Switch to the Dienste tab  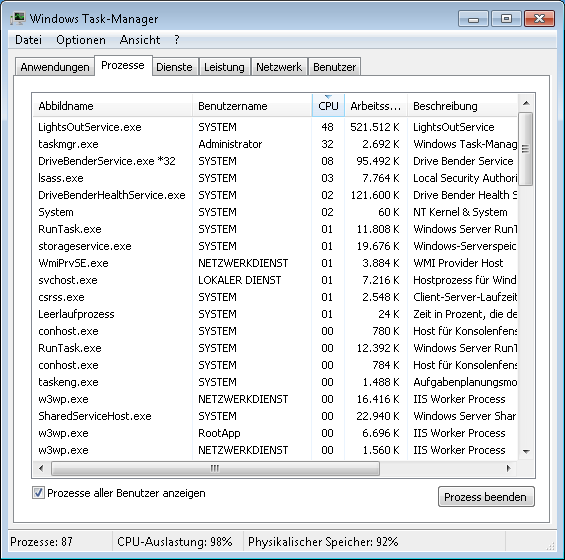174,67
